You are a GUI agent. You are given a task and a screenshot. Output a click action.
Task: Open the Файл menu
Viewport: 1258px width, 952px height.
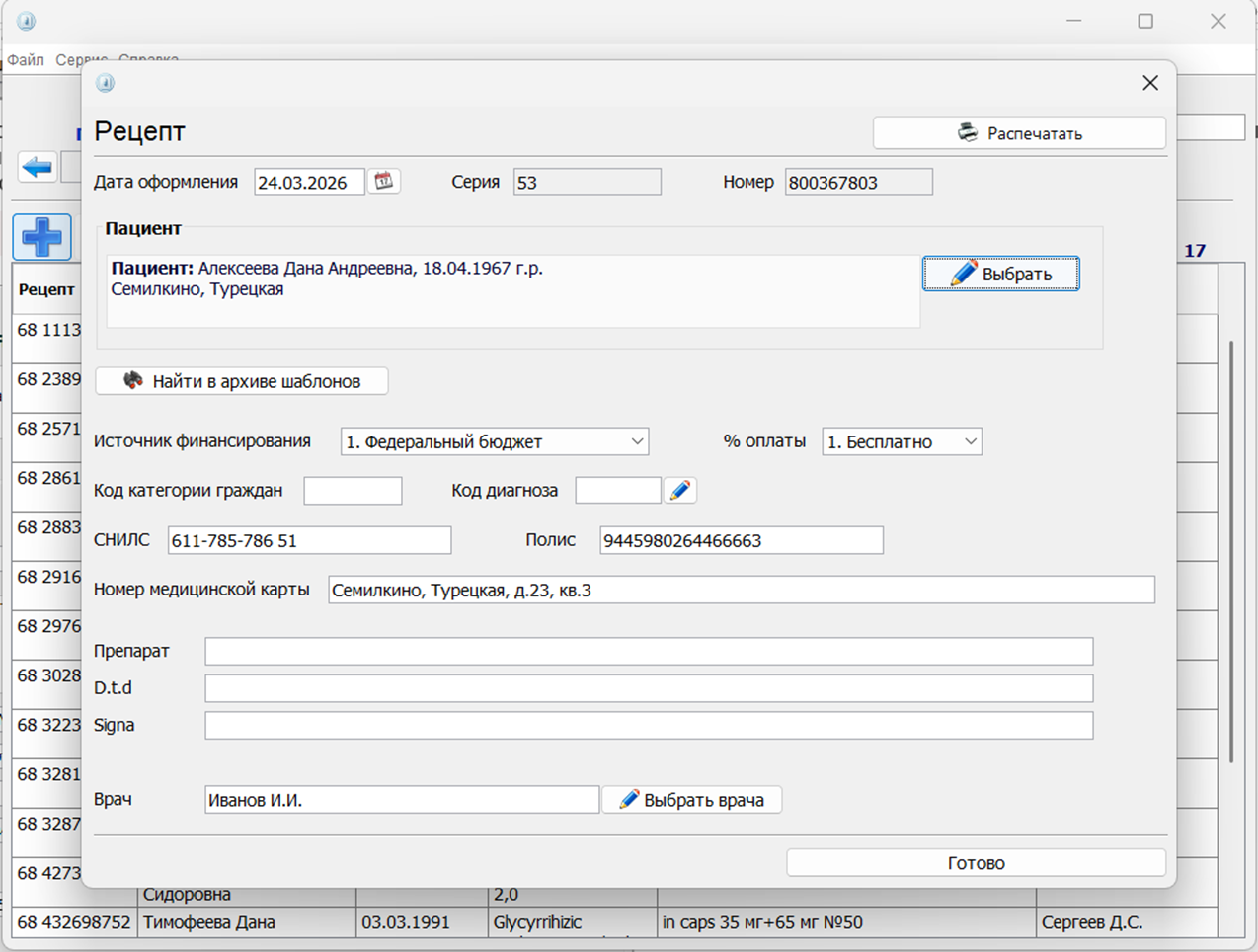click(26, 60)
